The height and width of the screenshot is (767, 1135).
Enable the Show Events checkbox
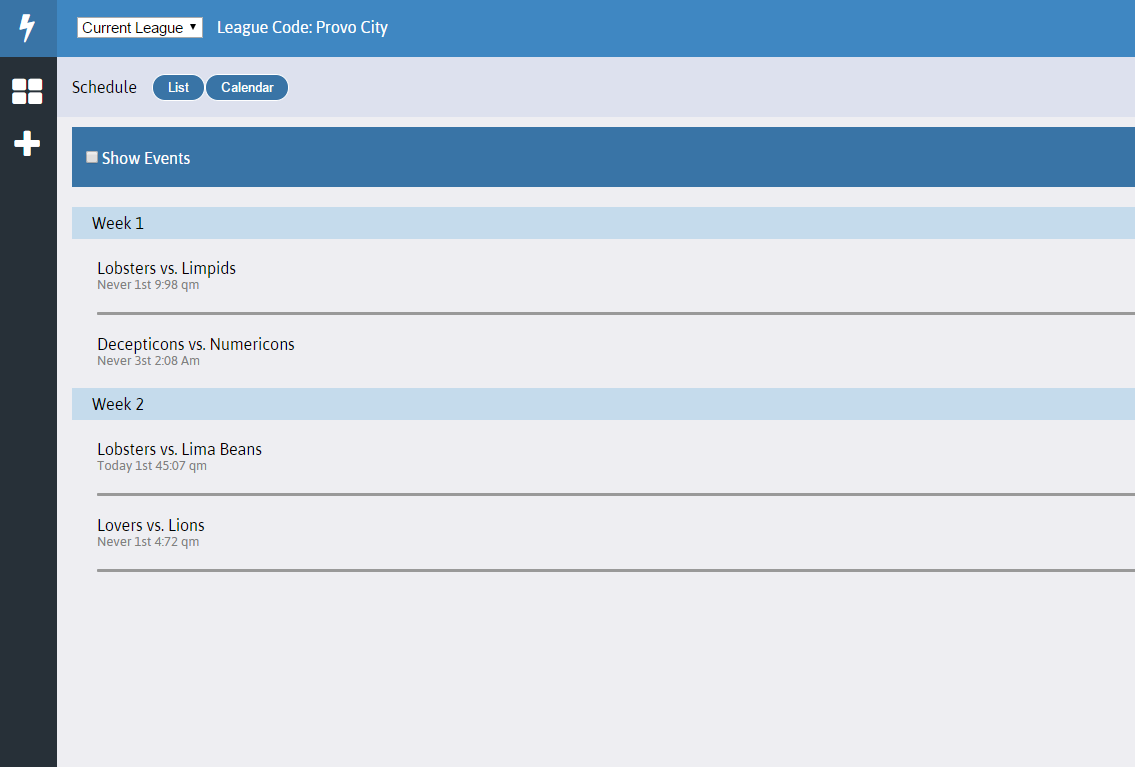coord(92,157)
